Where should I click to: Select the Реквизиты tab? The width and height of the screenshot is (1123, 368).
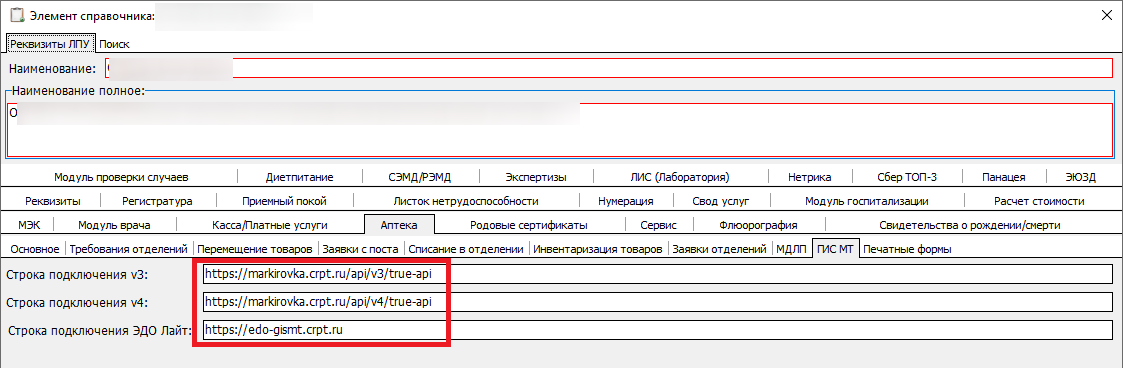pyautogui.click(x=52, y=201)
